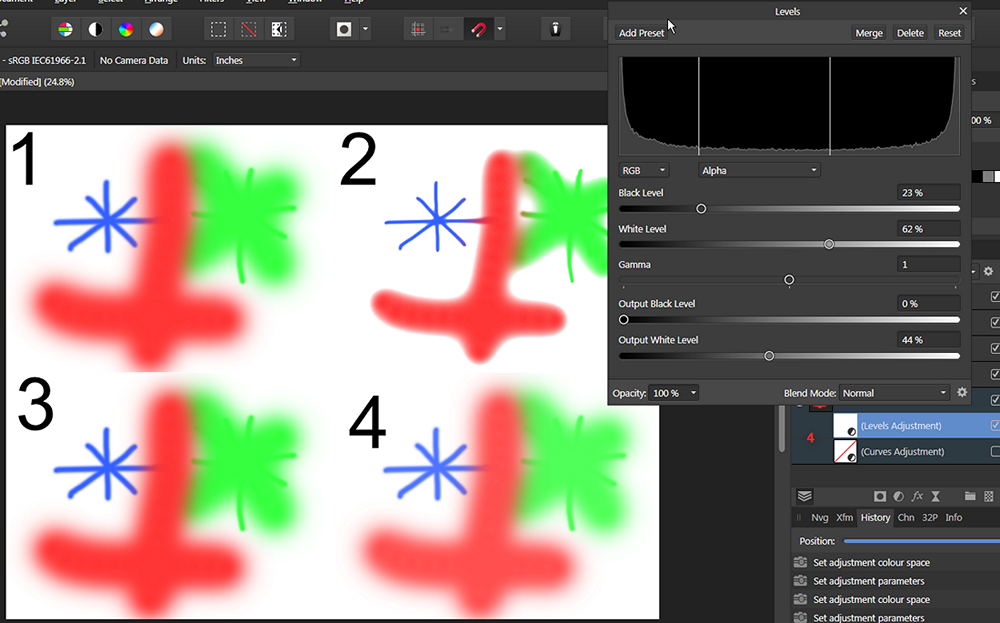This screenshot has width=1000, height=623.
Task: Click the Deselect icon with red slash
Action: tap(249, 29)
